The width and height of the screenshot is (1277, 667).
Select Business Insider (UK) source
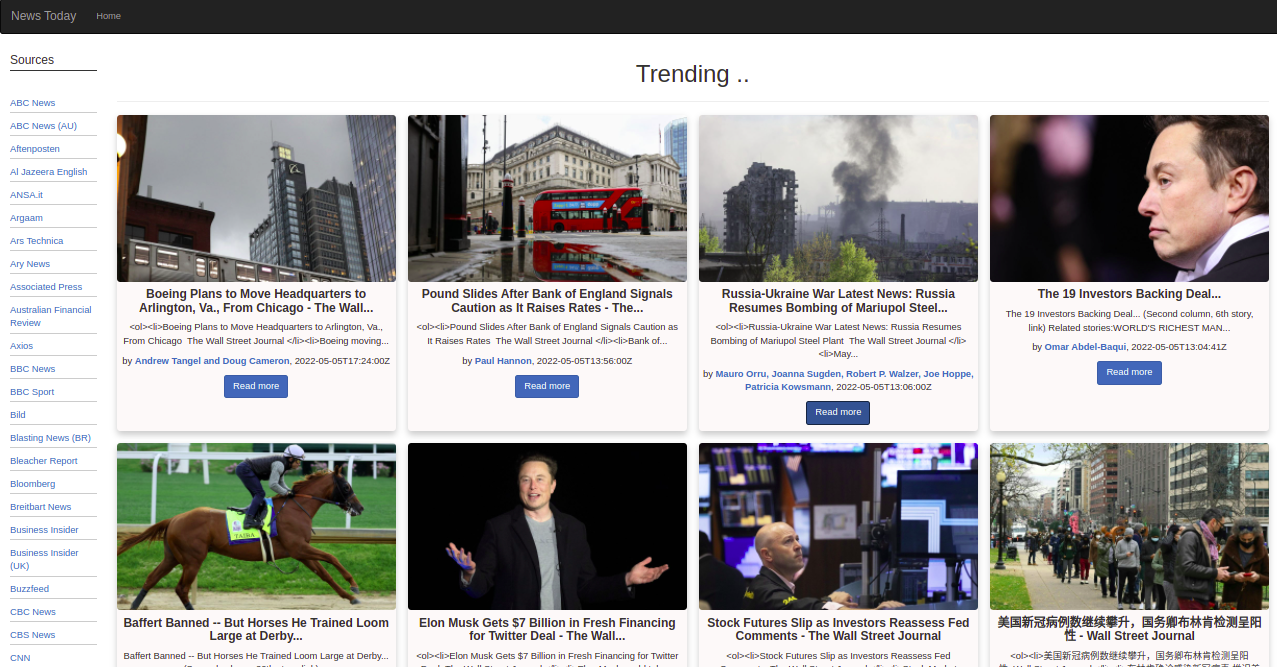coord(44,559)
